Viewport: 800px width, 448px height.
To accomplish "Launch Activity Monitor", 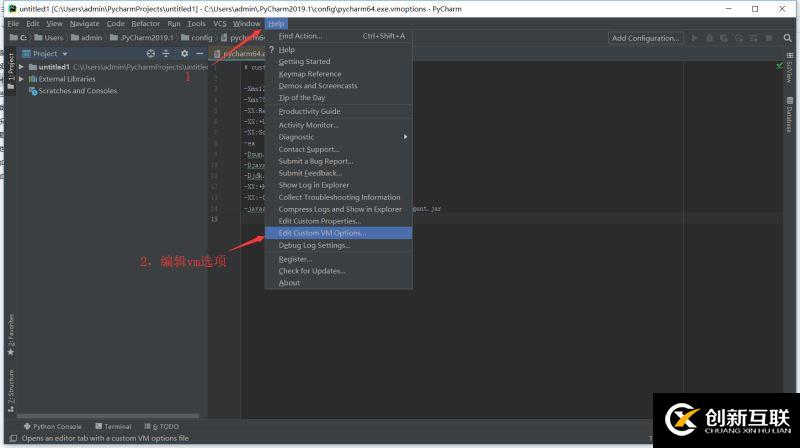I will coord(338,125).
